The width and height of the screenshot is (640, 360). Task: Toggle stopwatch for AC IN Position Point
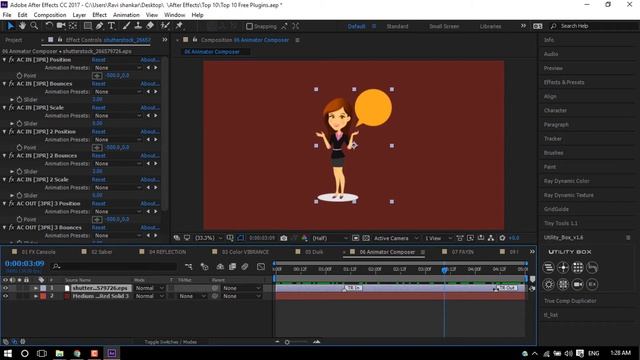point(19,76)
